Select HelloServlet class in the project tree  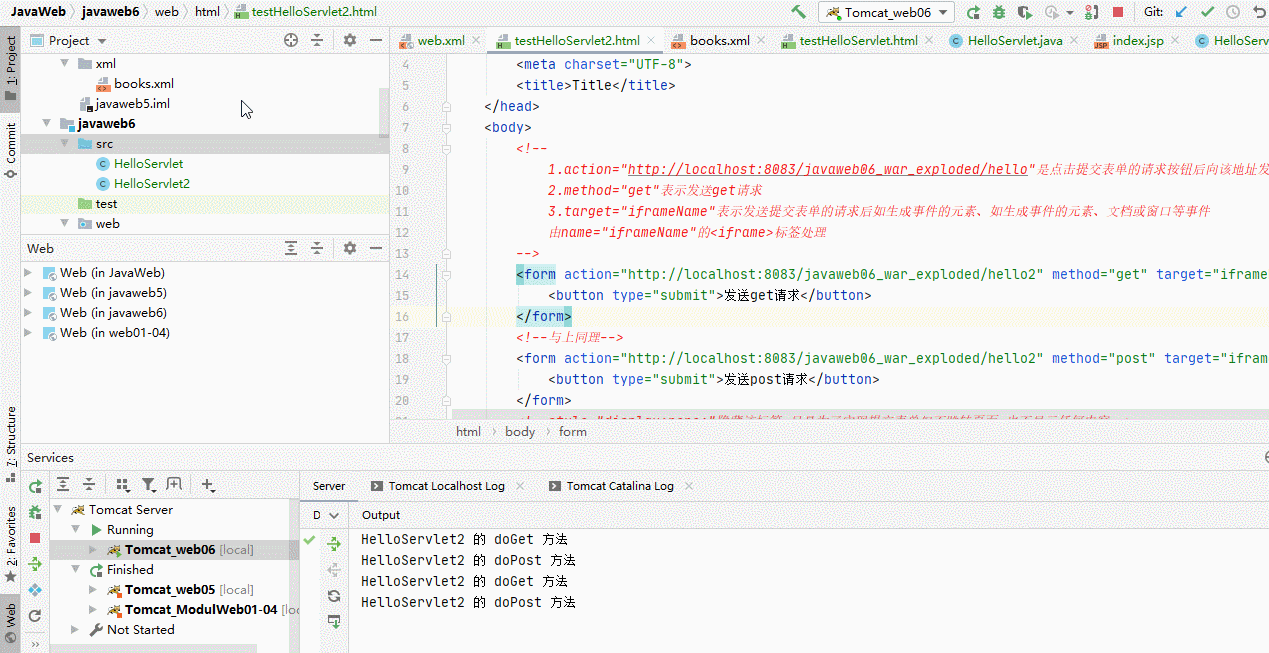pos(139,164)
